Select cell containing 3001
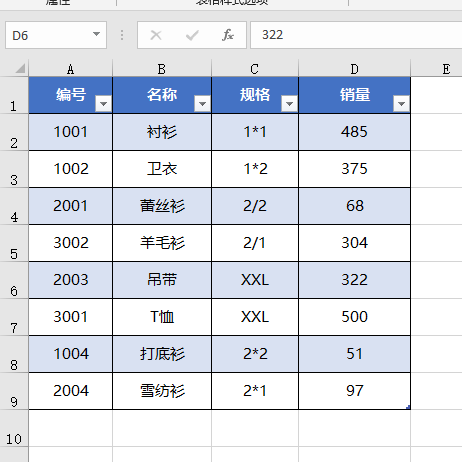The image size is (462, 462). pyautogui.click(x=71, y=317)
